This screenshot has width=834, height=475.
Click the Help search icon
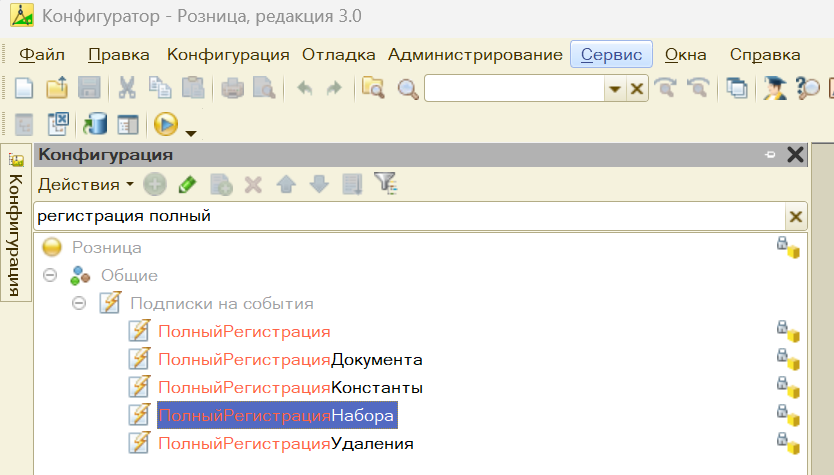click(x=807, y=88)
